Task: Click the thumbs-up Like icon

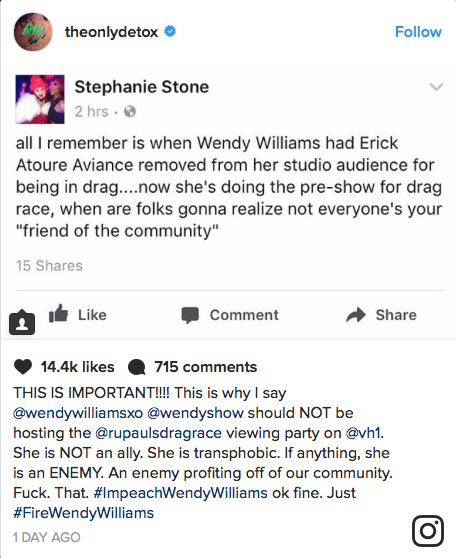Action: [x=58, y=314]
